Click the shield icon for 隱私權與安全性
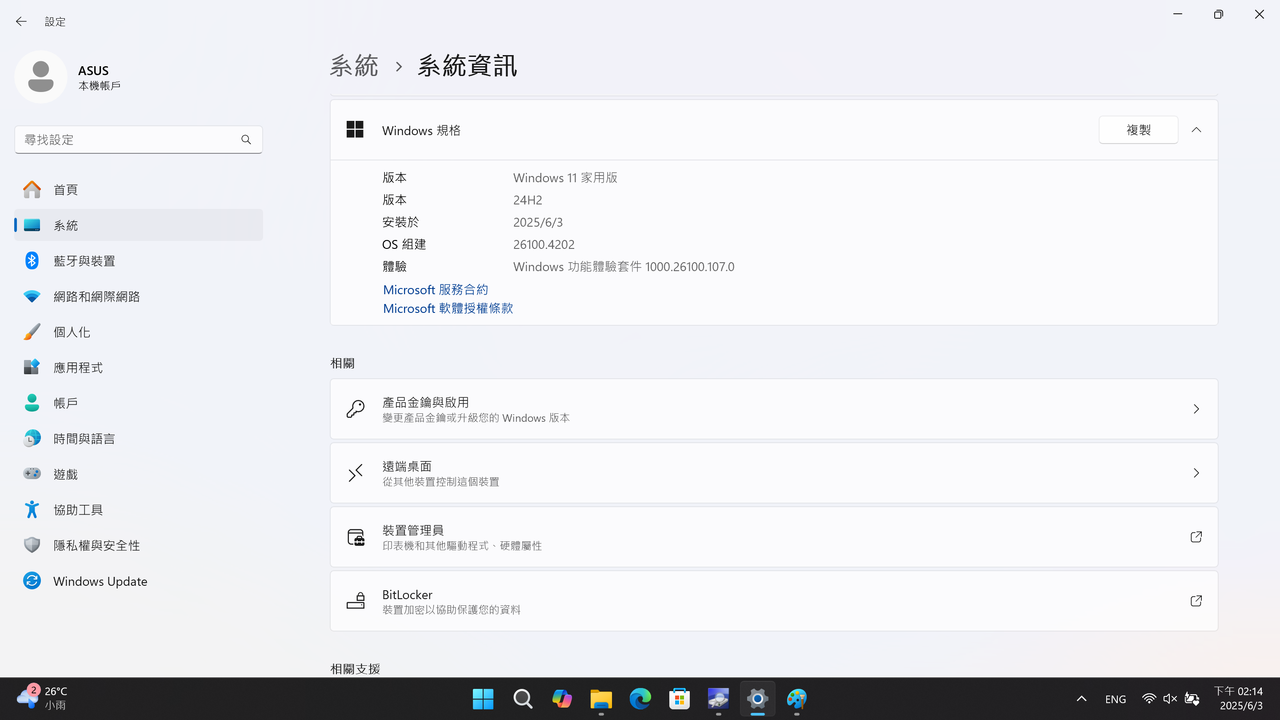The image size is (1280, 720). (32, 545)
